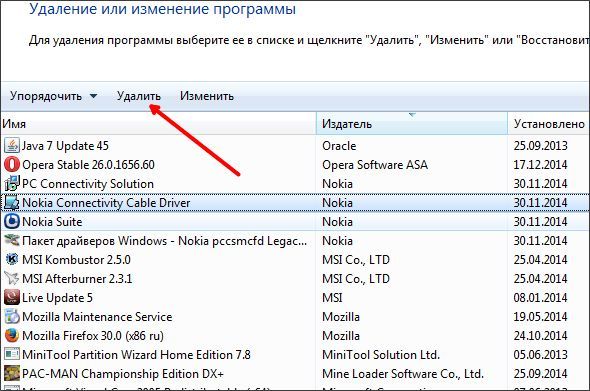Image resolution: width=590 pixels, height=391 pixels.
Task: Open the Упорядочить dropdown menu
Action: point(53,96)
